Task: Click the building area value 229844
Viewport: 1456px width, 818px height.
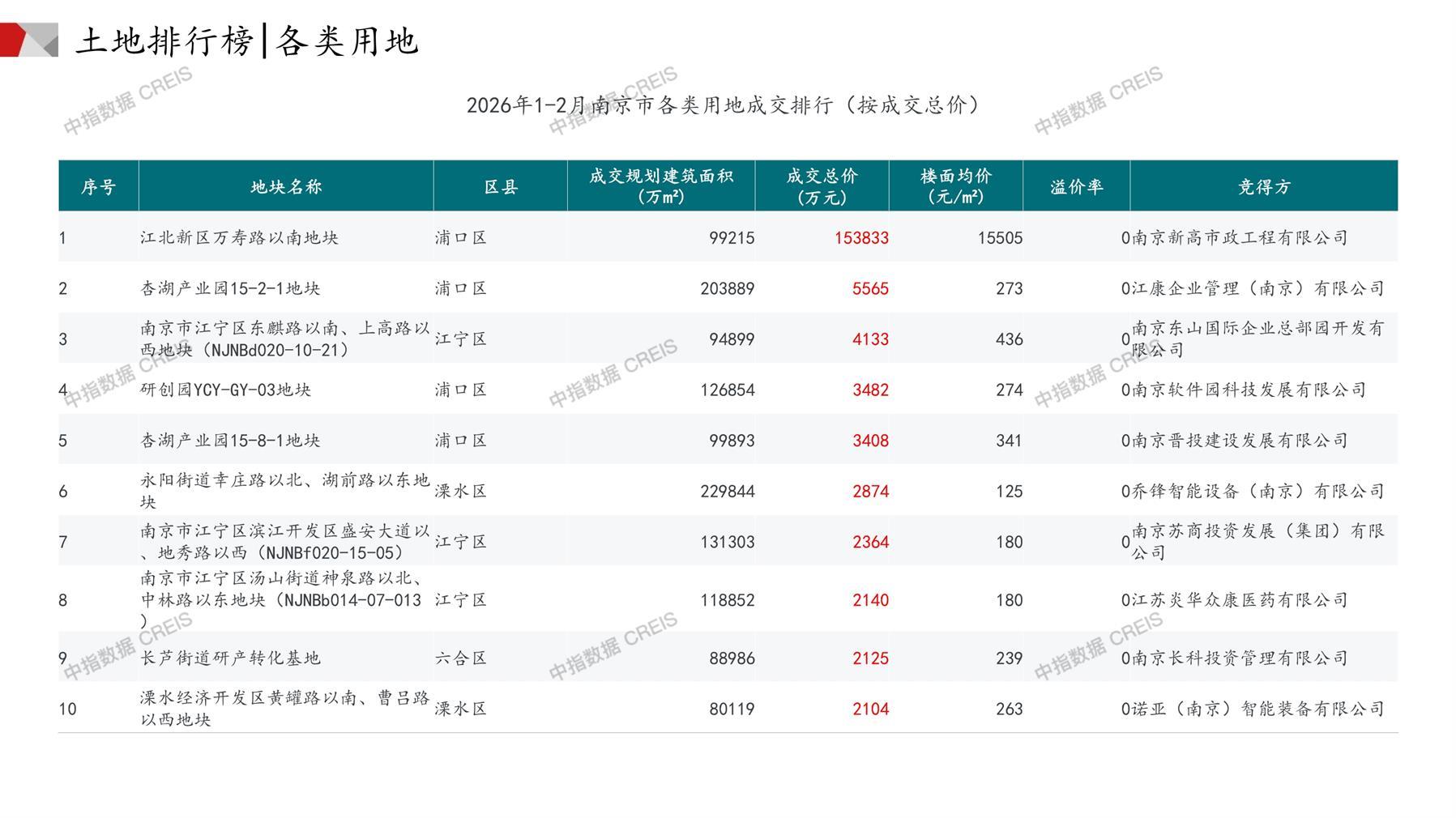Action: [x=727, y=492]
